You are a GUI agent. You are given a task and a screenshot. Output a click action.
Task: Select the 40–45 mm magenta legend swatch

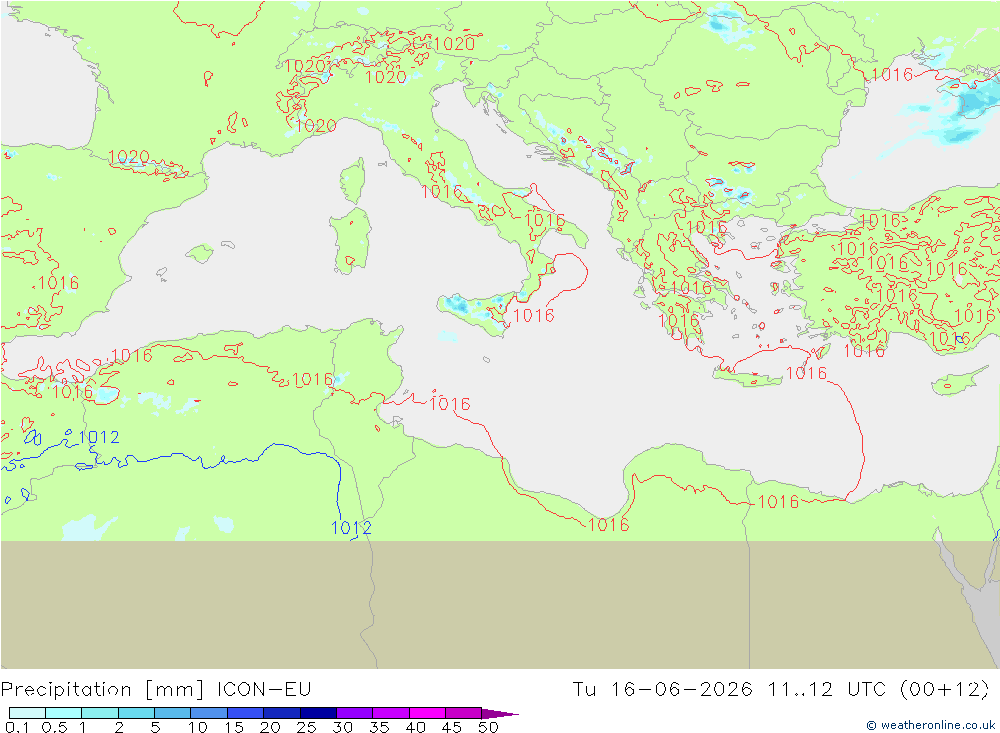[427, 713]
